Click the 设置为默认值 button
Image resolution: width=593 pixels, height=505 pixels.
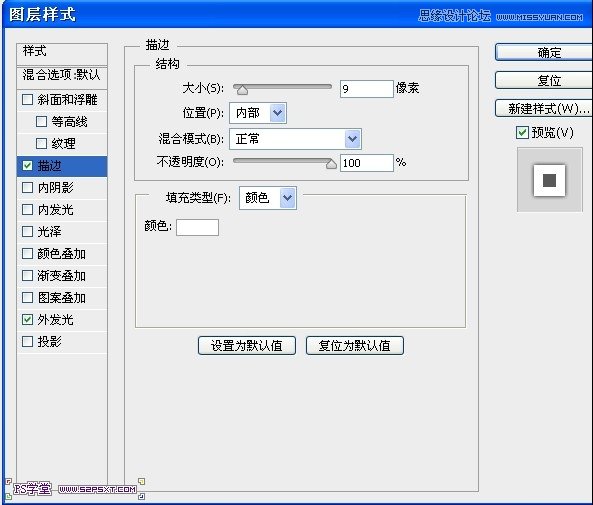(247, 345)
